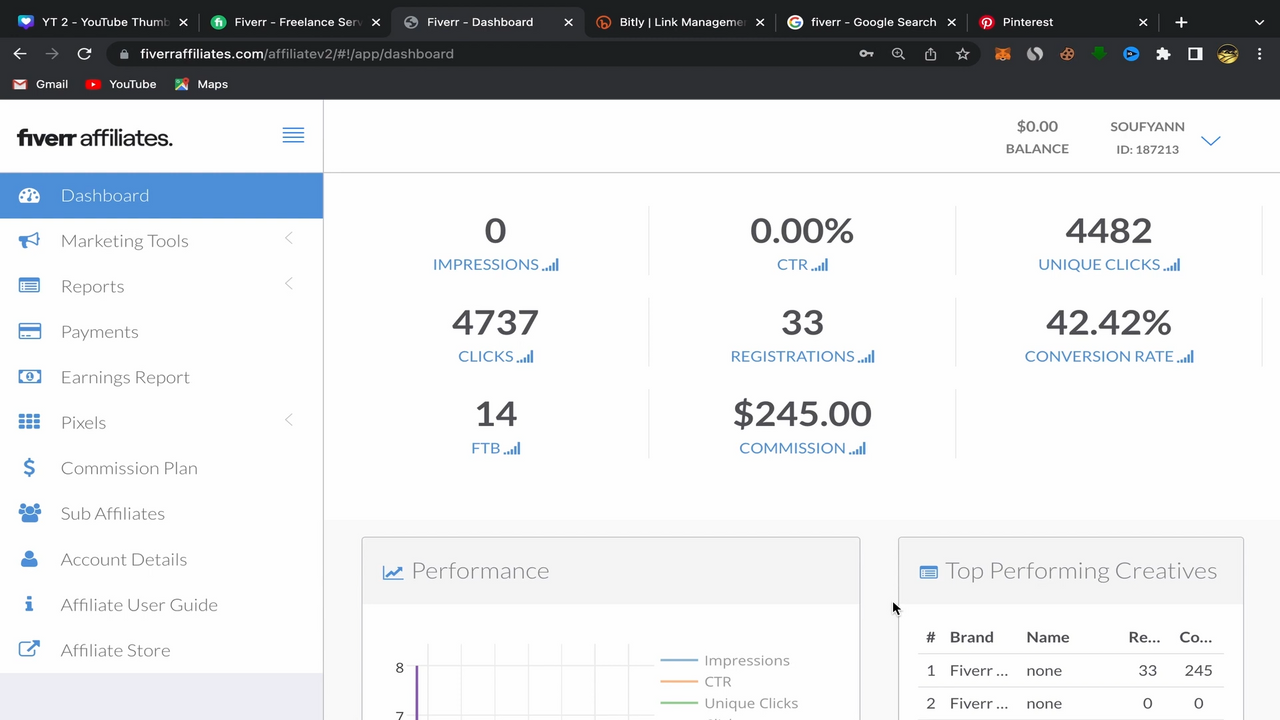Expand the Marketing Tools submenu chevron

pos(289,238)
